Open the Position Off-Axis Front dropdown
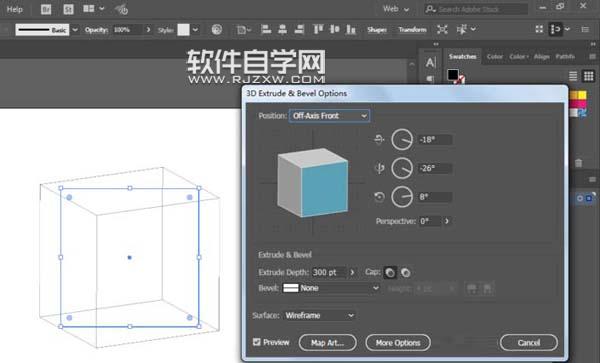Viewport: 600px width, 363px height. 329,116
